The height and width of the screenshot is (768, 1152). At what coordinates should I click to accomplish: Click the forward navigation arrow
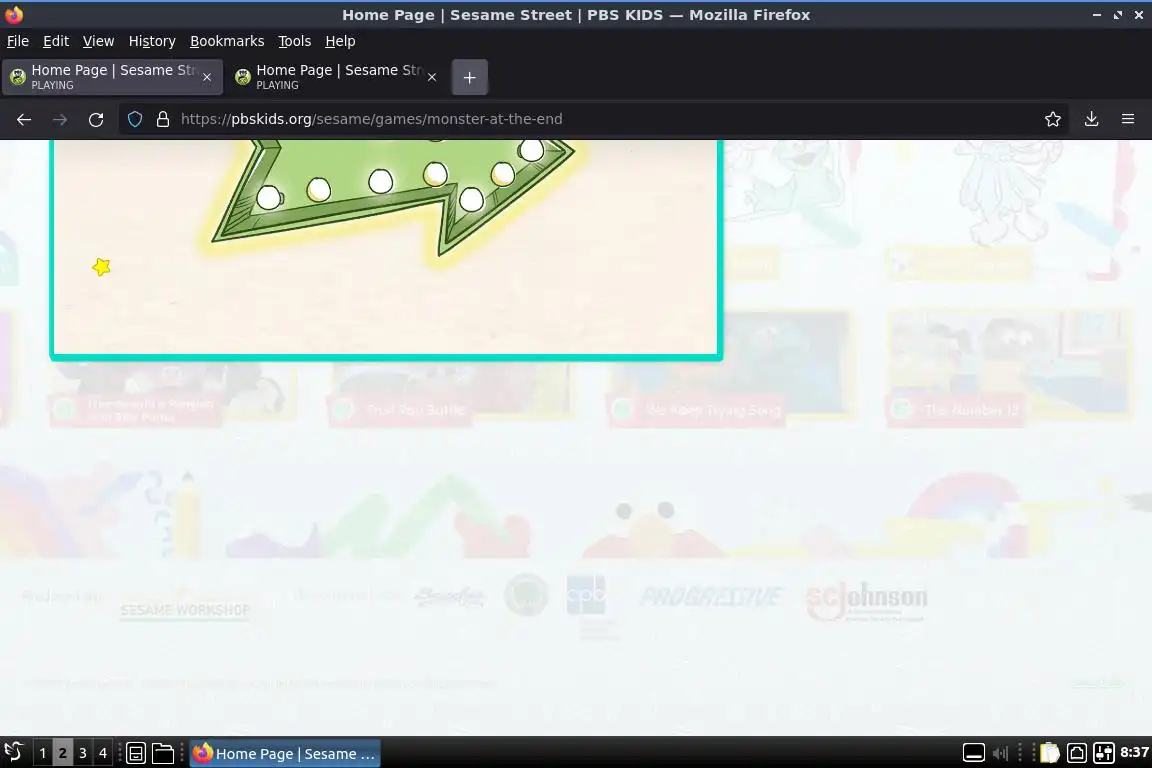pos(60,119)
